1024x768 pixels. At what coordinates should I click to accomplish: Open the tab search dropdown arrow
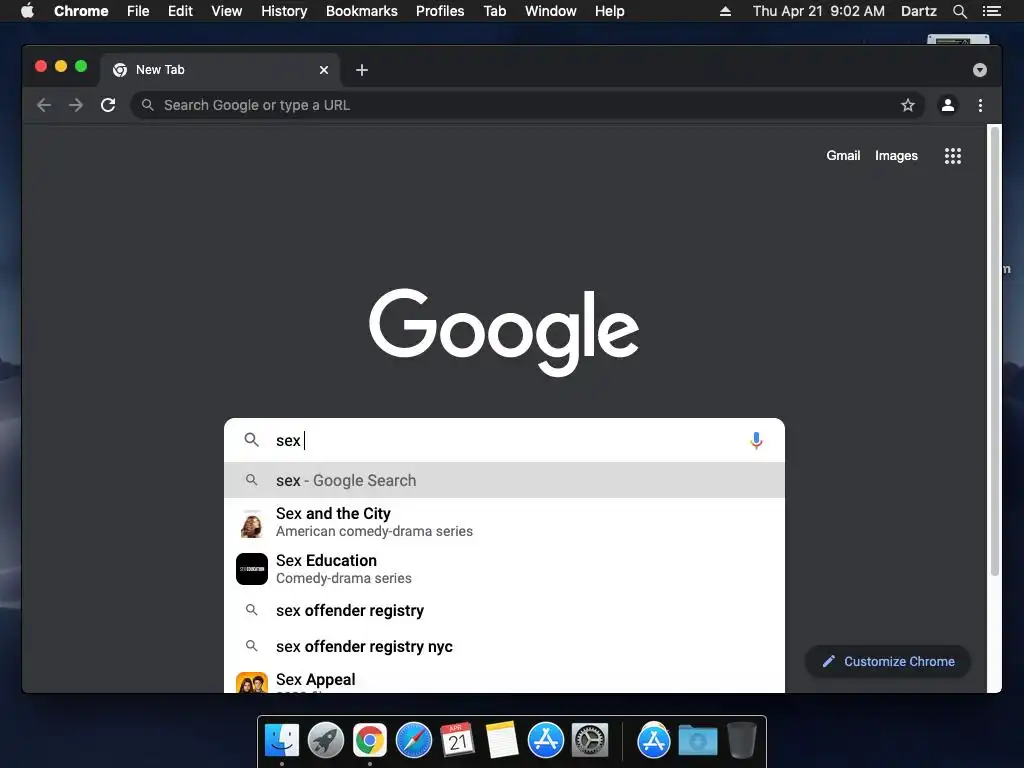pos(980,70)
